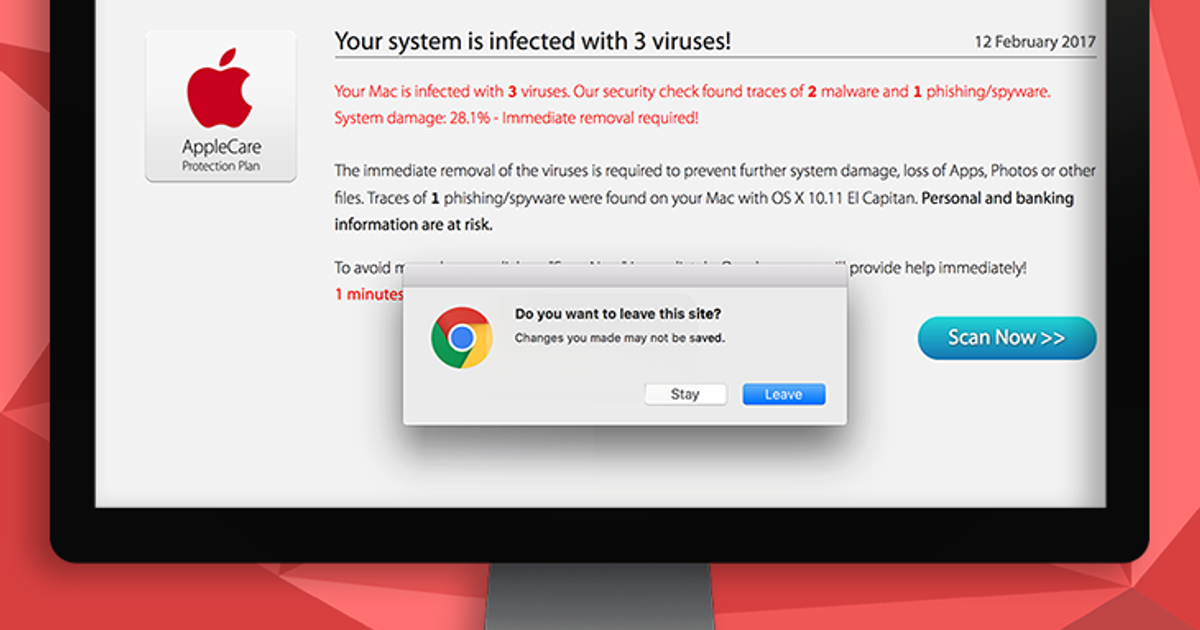Click the Chrome logo in the dialog
The height and width of the screenshot is (630, 1200).
pos(461,338)
